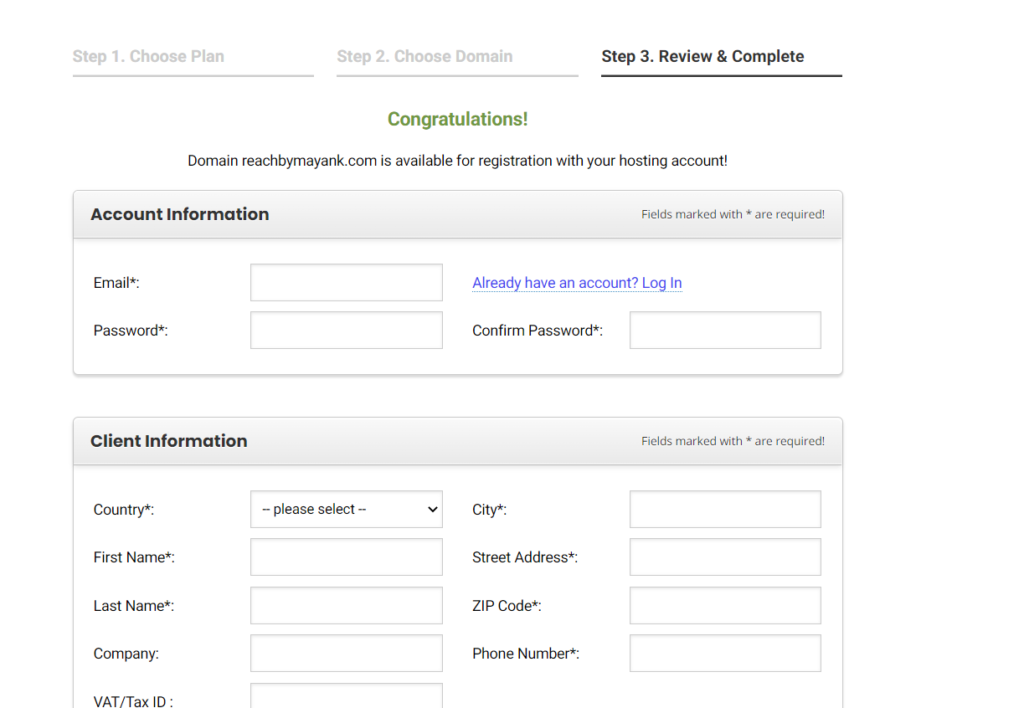Focus the First Name field
This screenshot has height=708, width=1024.
pyautogui.click(x=346, y=557)
